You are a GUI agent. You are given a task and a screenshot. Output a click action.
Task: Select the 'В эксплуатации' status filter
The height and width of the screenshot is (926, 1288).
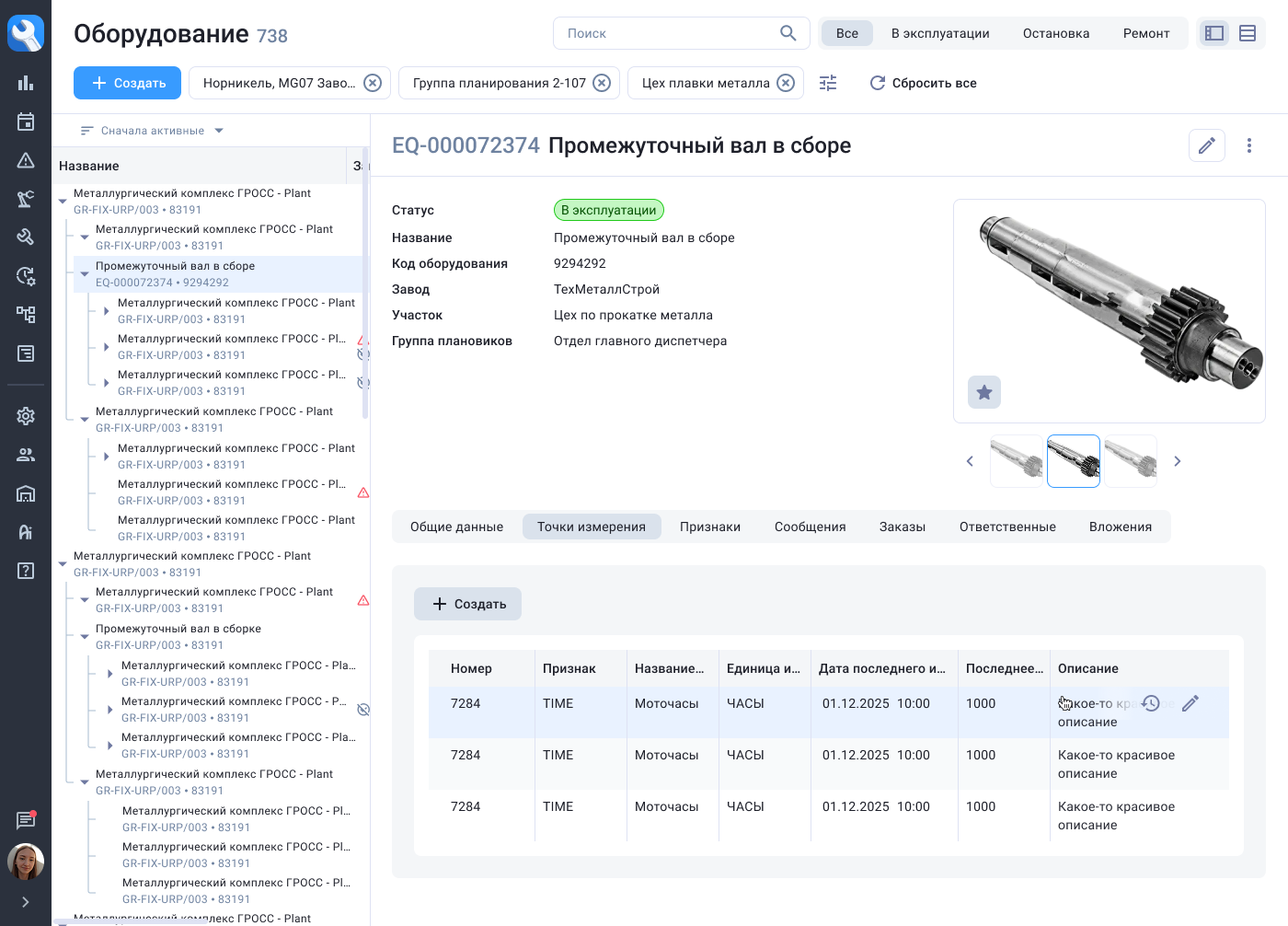click(x=939, y=33)
